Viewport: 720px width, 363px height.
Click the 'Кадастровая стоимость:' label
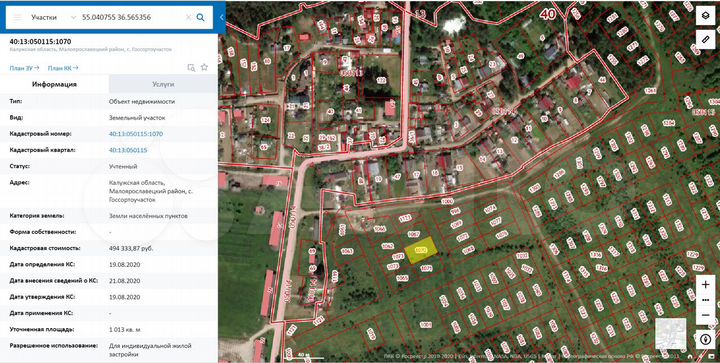[x=45, y=248]
